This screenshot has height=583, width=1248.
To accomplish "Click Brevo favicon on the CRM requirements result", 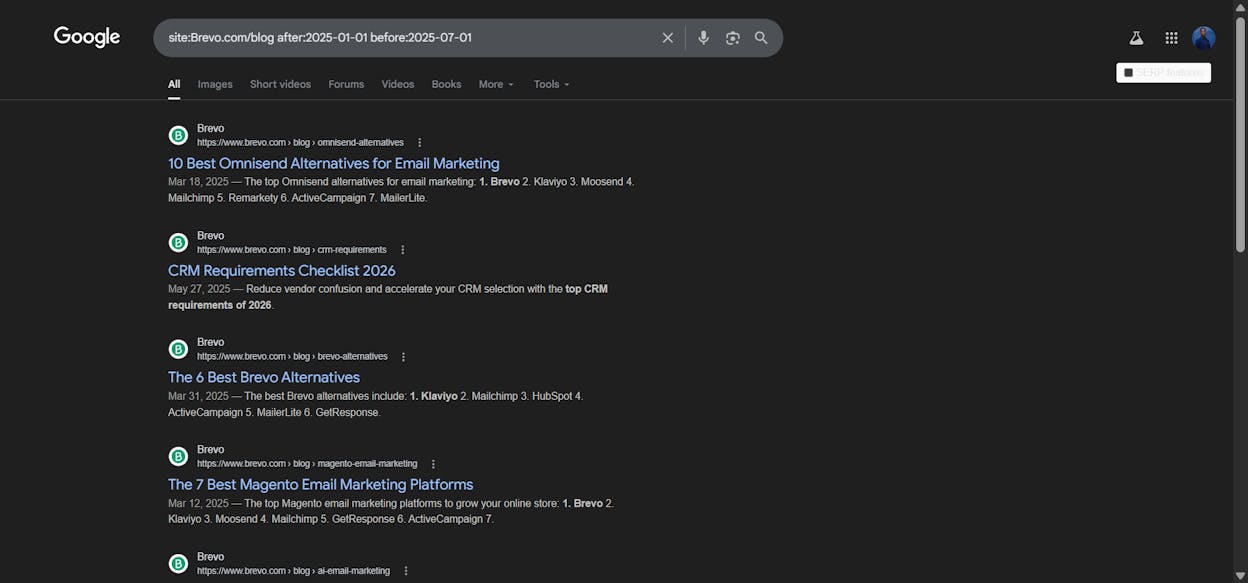I will [178, 242].
